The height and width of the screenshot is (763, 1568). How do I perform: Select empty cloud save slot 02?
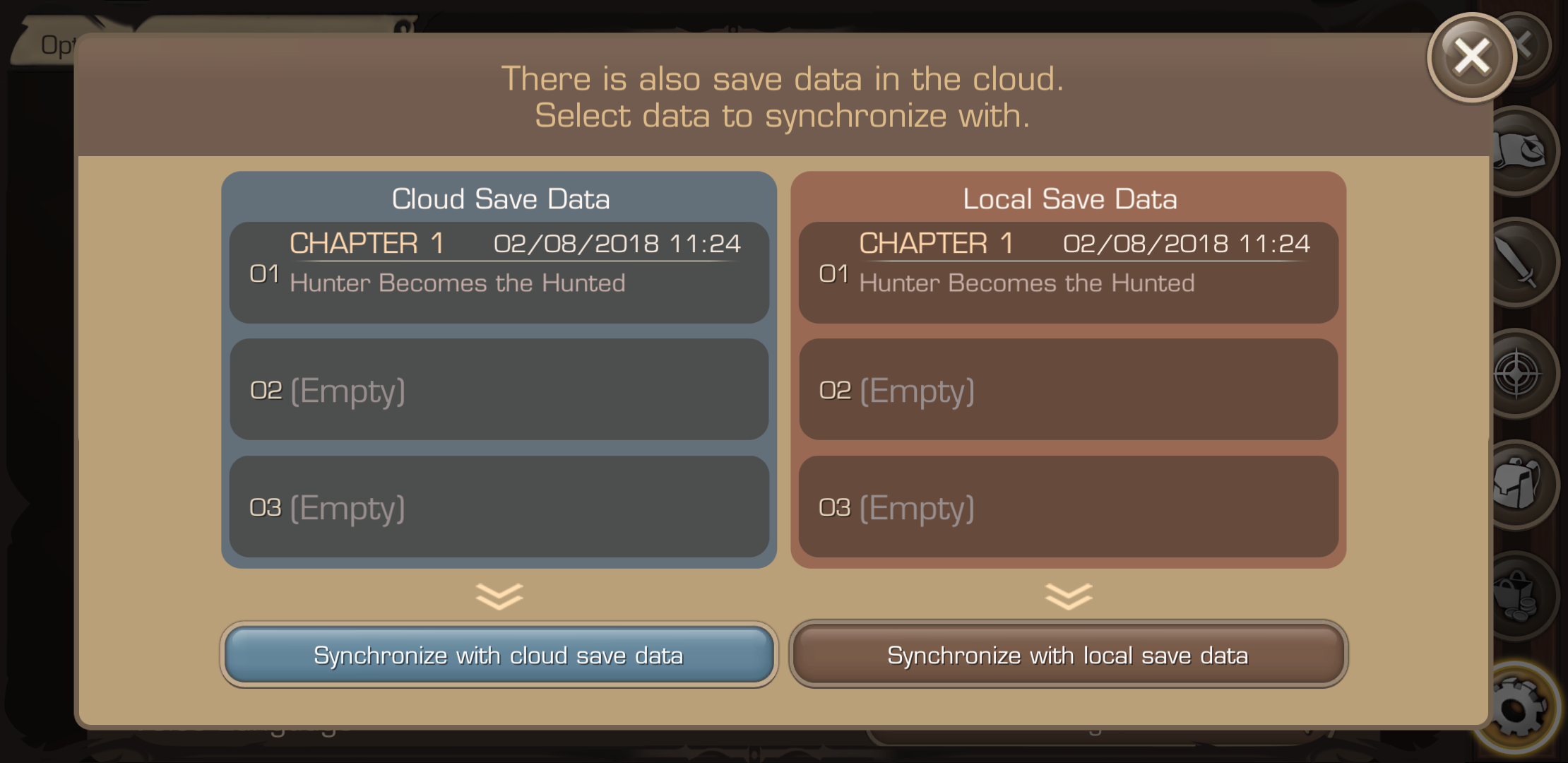(499, 390)
